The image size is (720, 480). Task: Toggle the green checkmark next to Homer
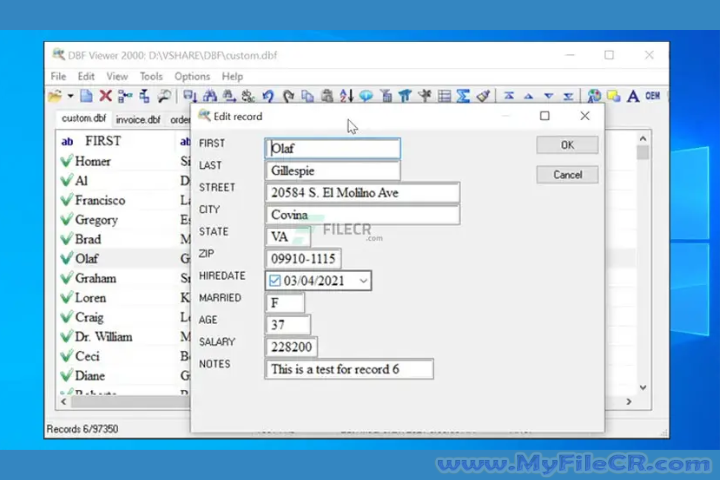(67, 161)
